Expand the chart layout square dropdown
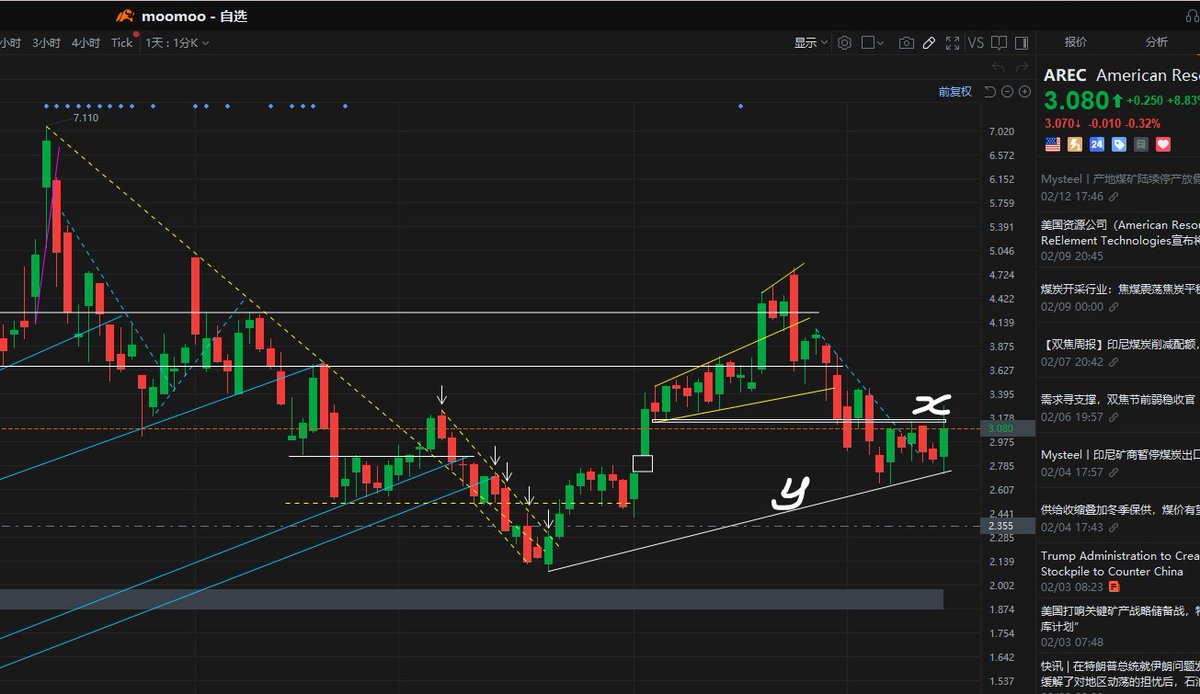This screenshot has height=694, width=1200. (873, 43)
